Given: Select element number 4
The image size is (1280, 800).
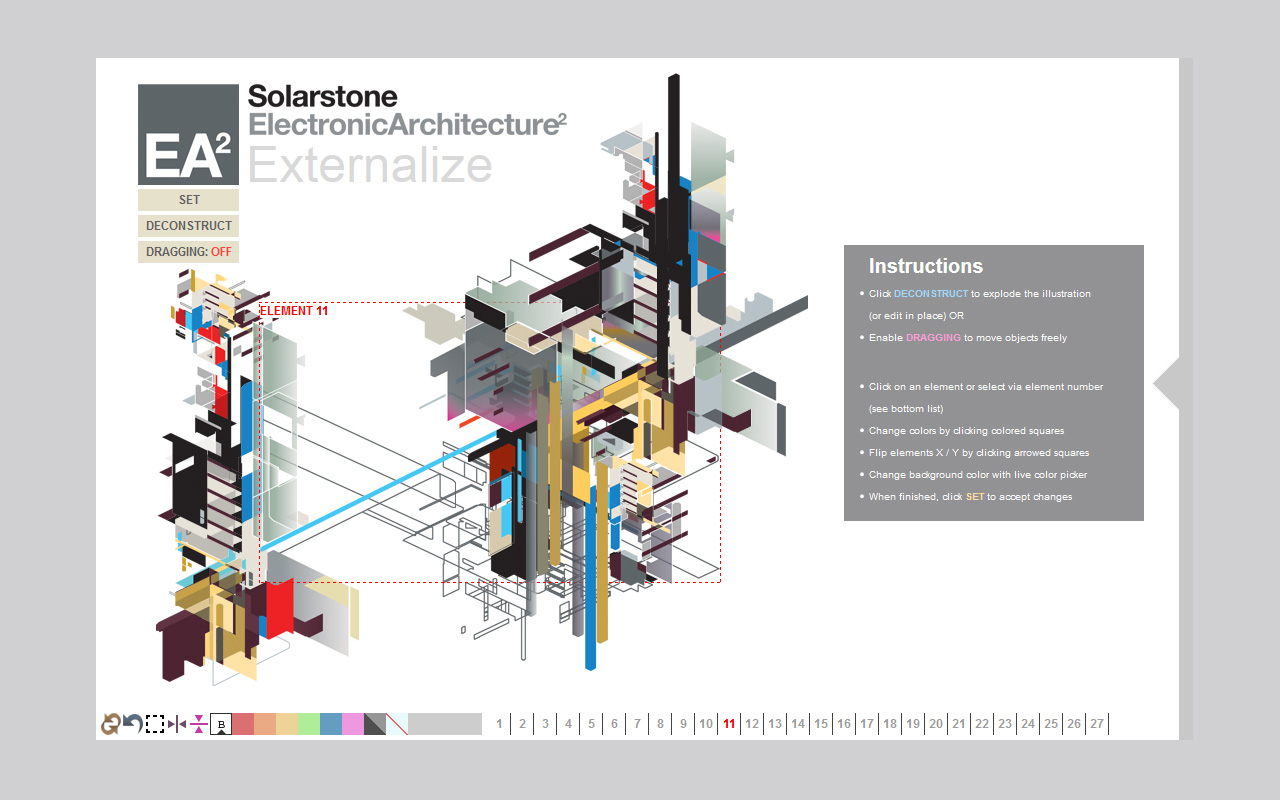Looking at the screenshot, I should (x=568, y=724).
